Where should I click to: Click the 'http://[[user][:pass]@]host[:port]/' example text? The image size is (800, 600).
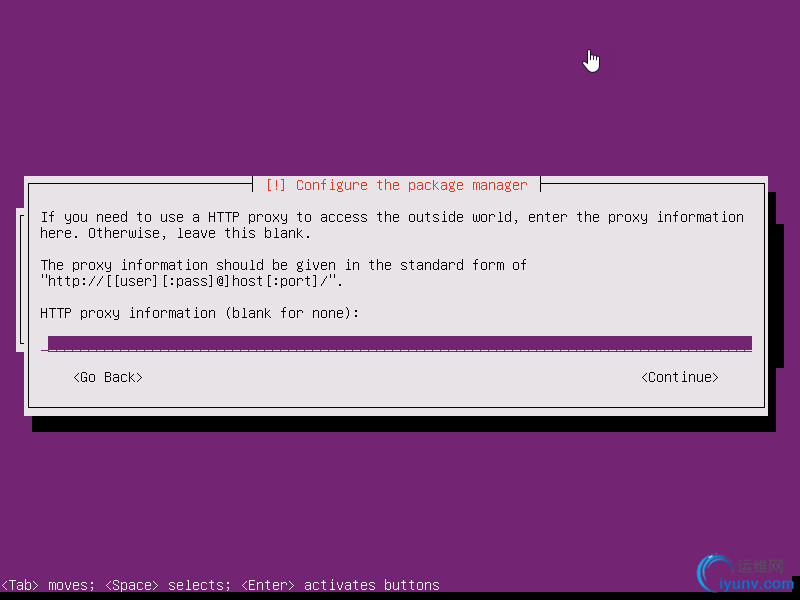click(191, 281)
